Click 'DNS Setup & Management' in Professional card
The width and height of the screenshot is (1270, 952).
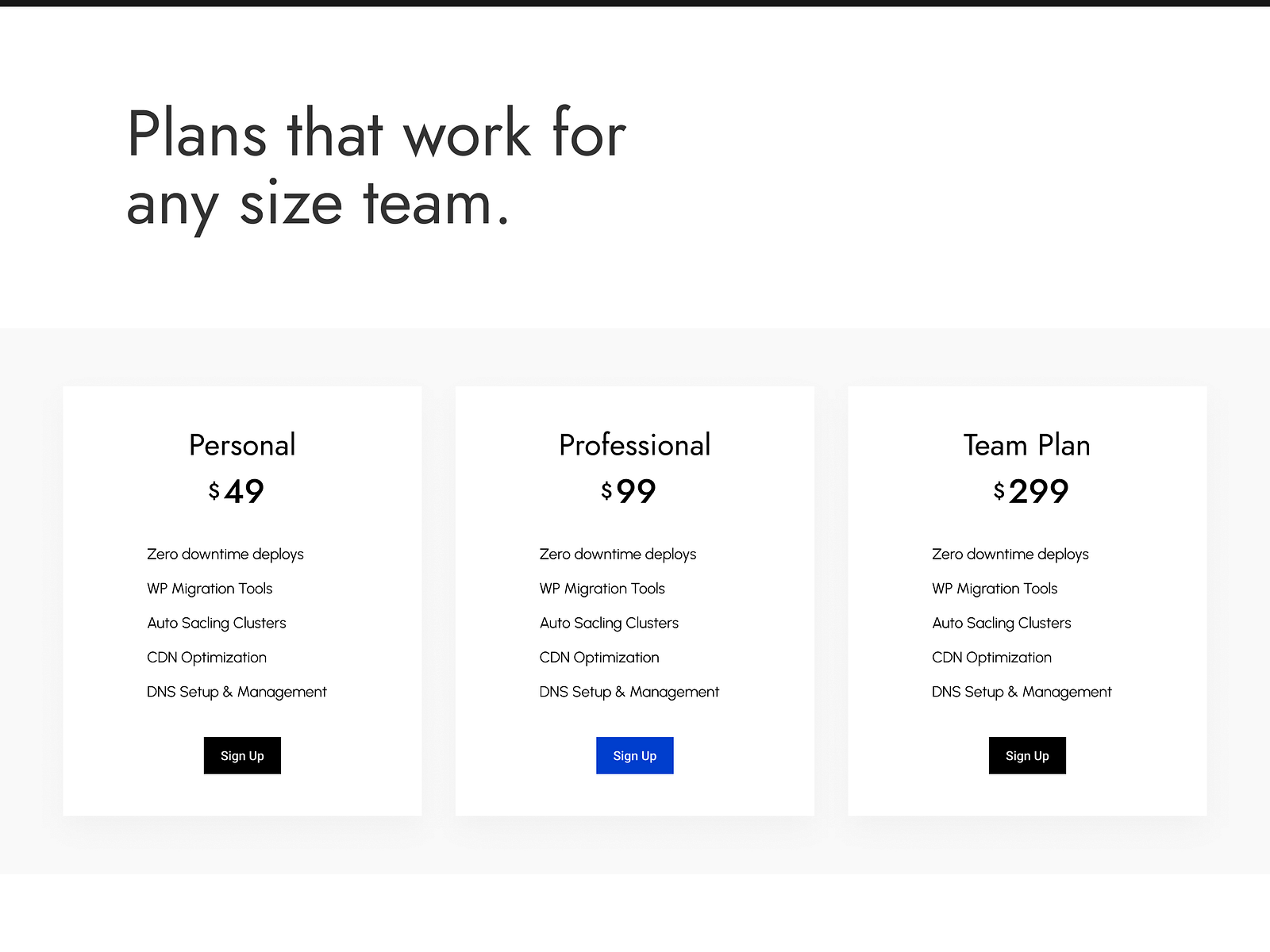pyautogui.click(x=629, y=691)
